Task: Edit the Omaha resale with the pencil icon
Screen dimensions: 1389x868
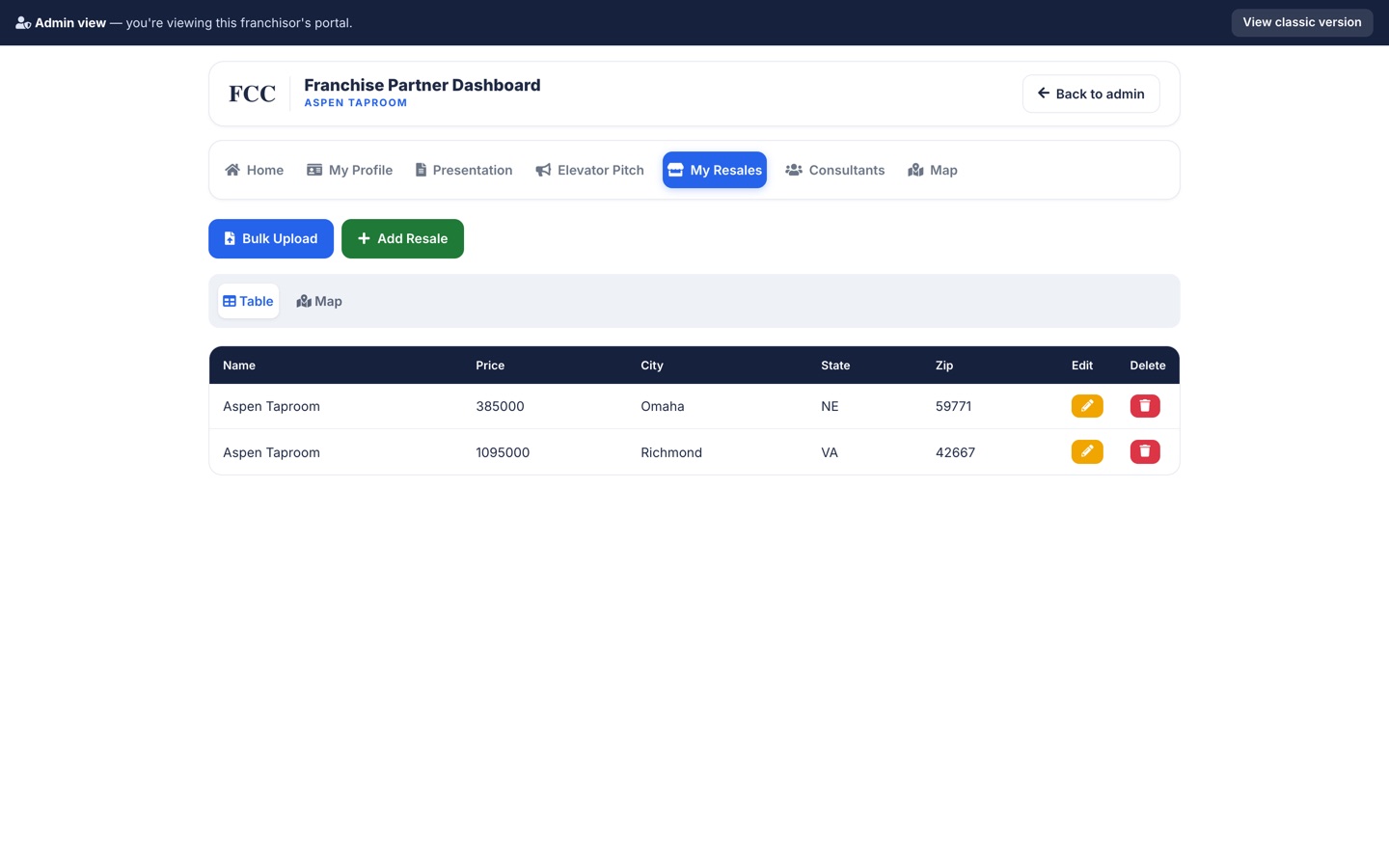Action: 1087,406
